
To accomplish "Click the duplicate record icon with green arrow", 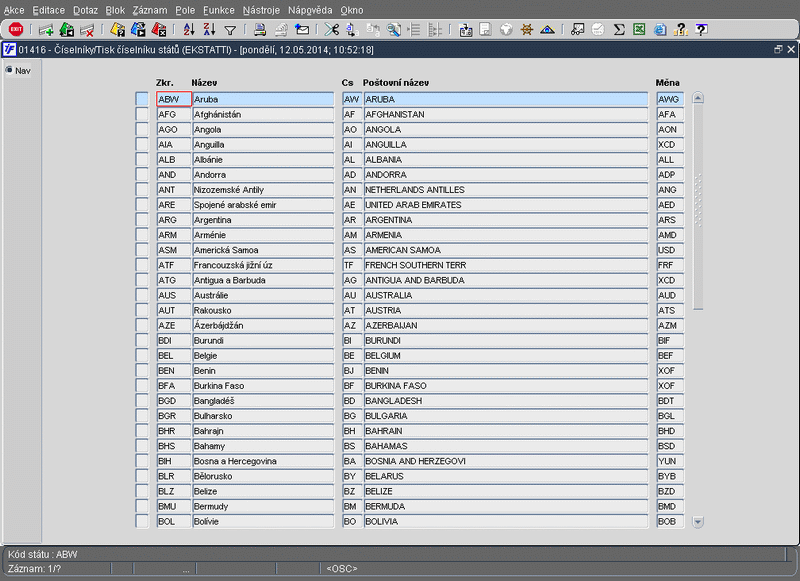I will (x=67, y=30).
